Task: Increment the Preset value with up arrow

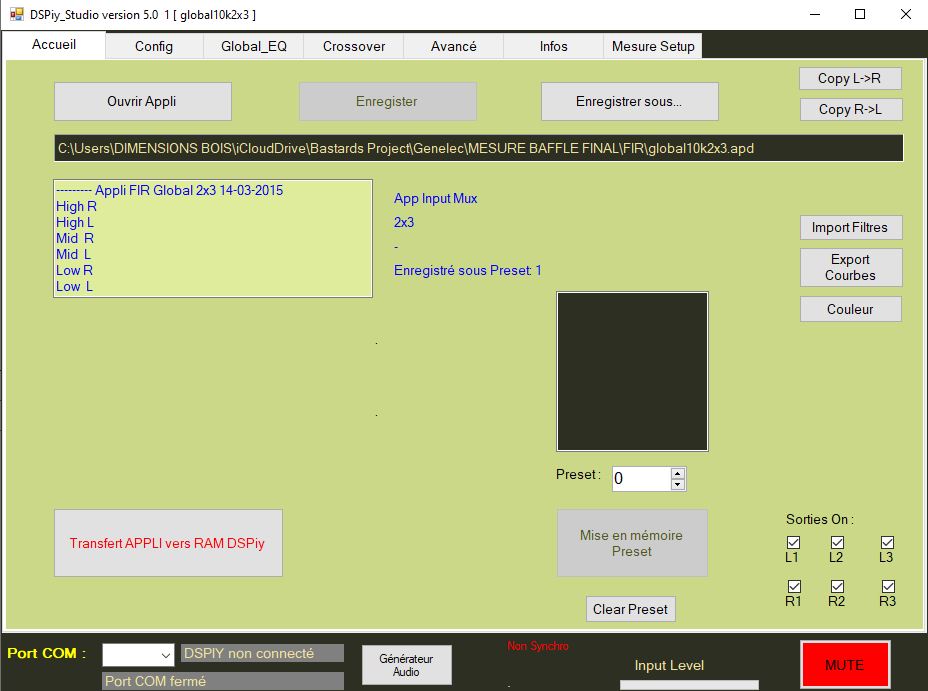Action: [x=678, y=473]
